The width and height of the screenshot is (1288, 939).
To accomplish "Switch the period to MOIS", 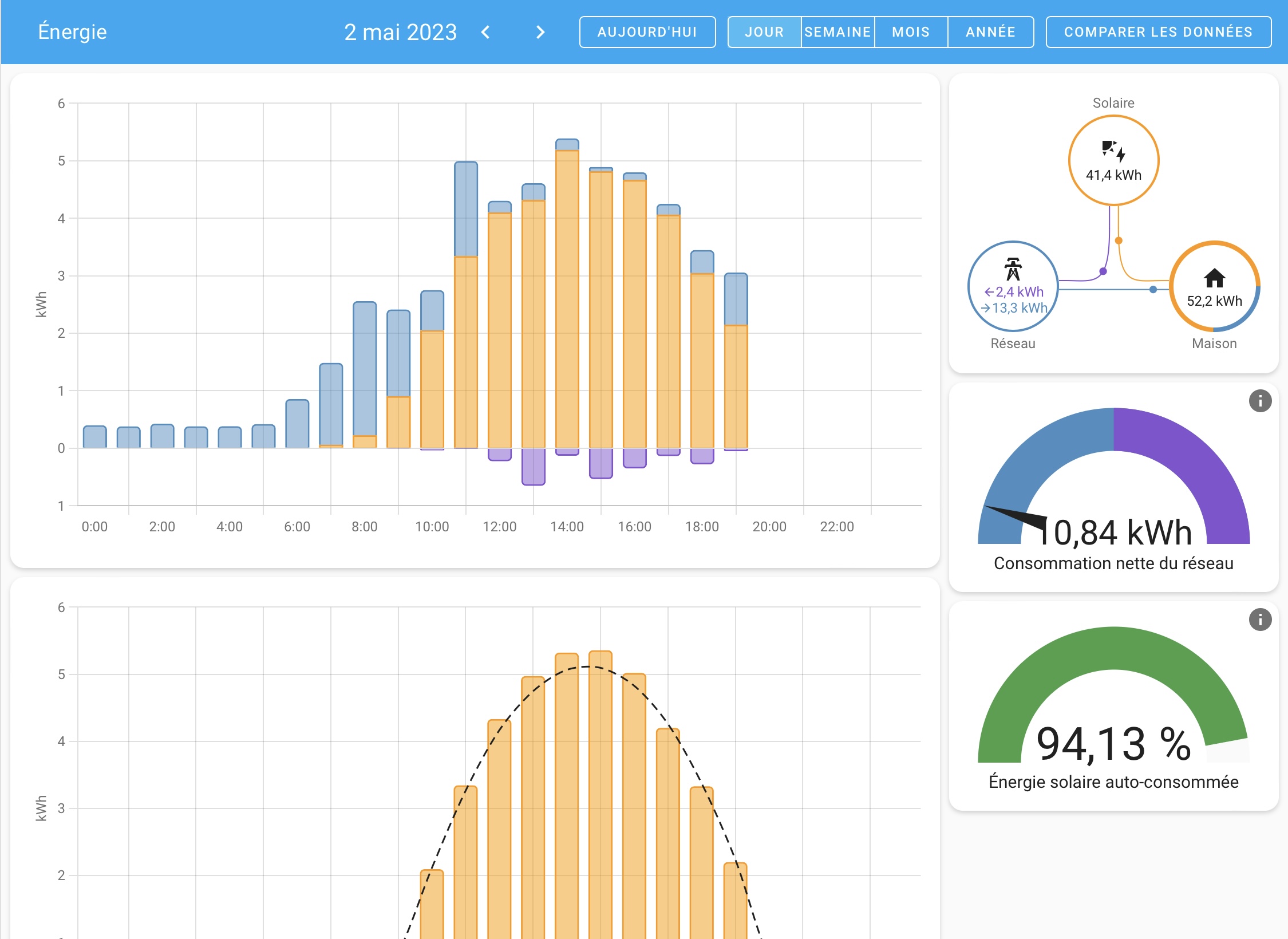I will click(911, 32).
